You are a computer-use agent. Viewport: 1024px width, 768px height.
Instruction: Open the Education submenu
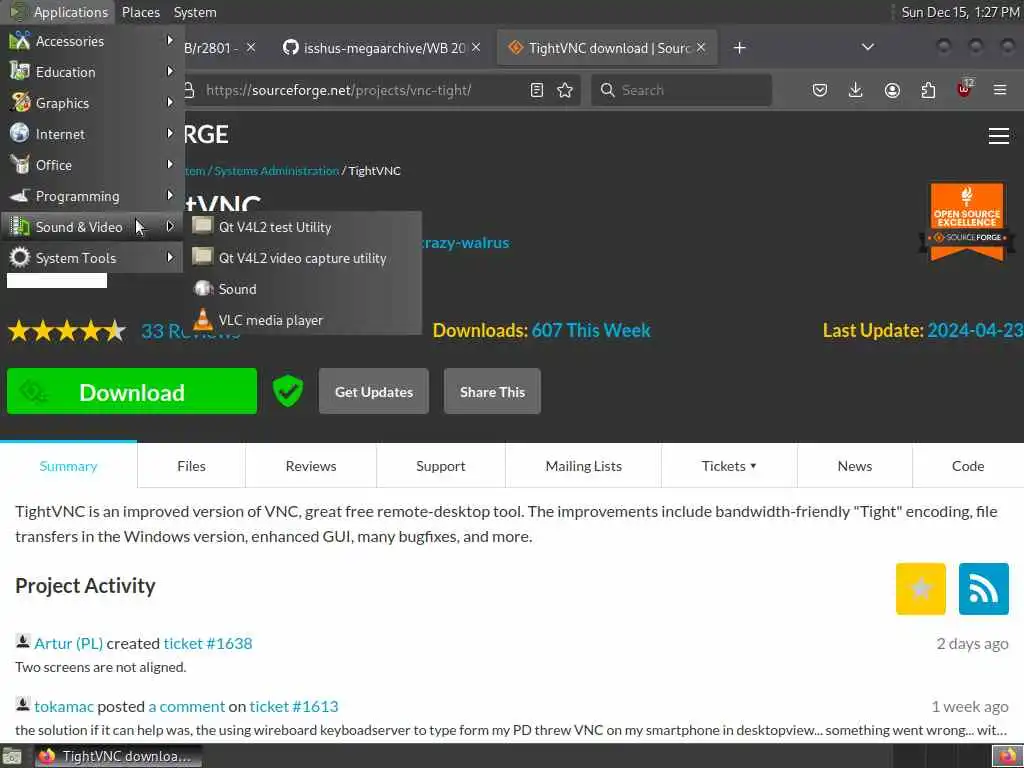[91, 72]
